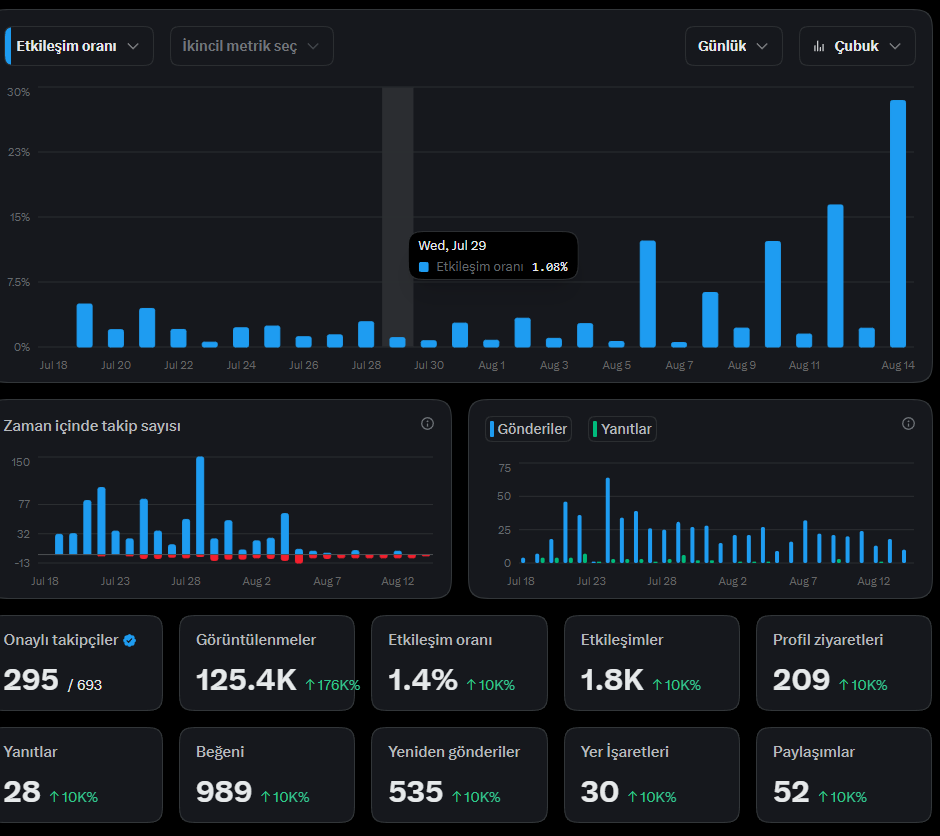Viewport: 940px width, 836px height.
Task: Click the tall Aug 14 bar
Action: [x=897, y=224]
